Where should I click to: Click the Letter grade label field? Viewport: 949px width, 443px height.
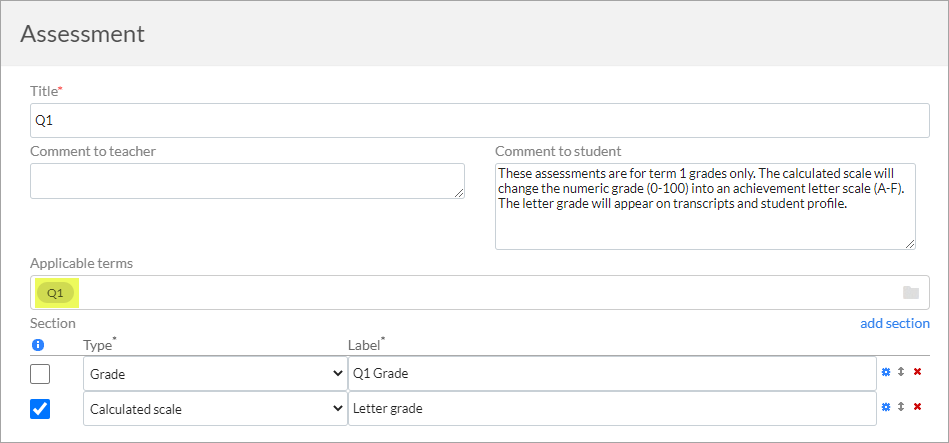coord(612,409)
